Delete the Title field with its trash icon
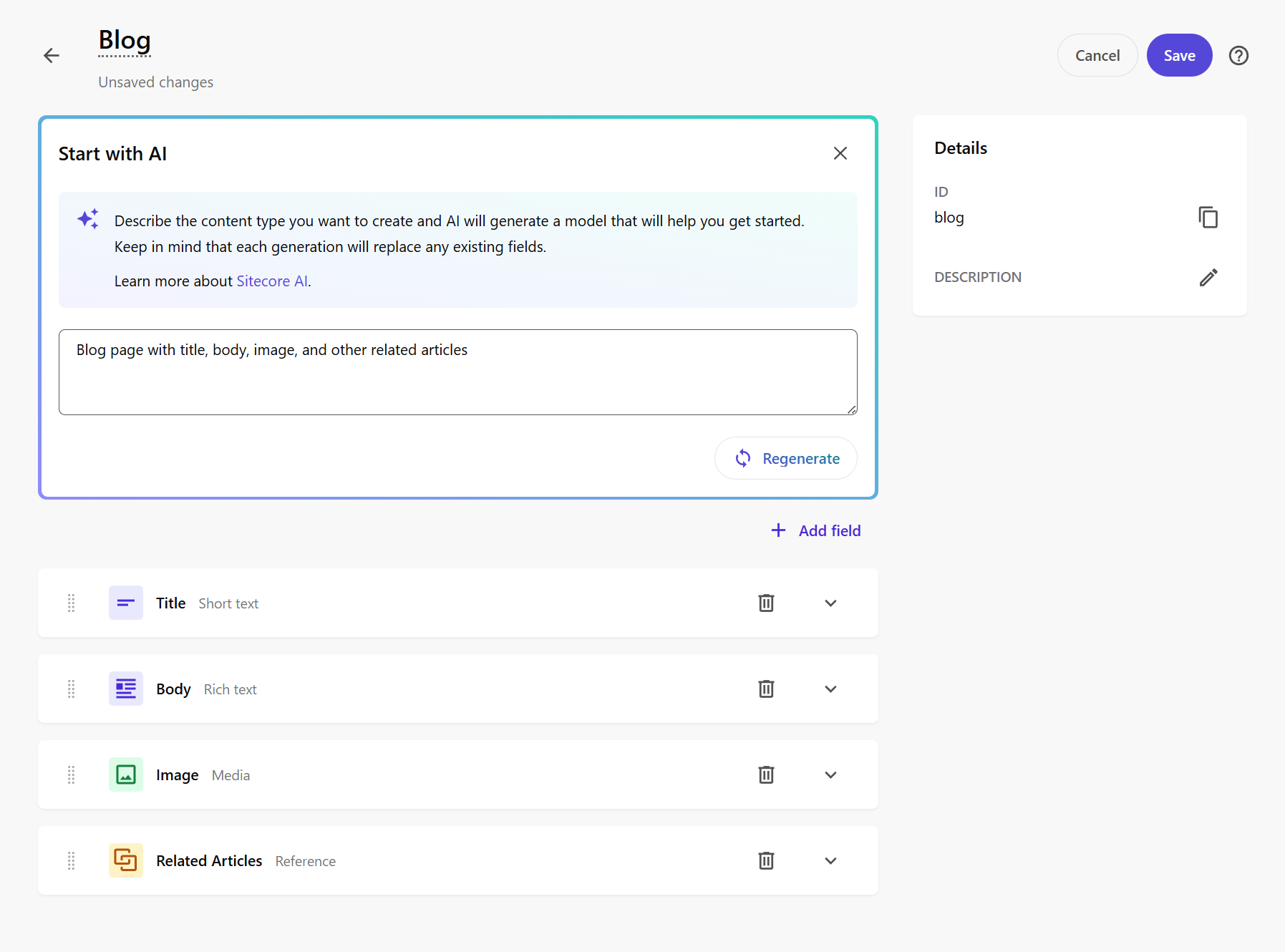The image size is (1285, 952). pos(766,603)
